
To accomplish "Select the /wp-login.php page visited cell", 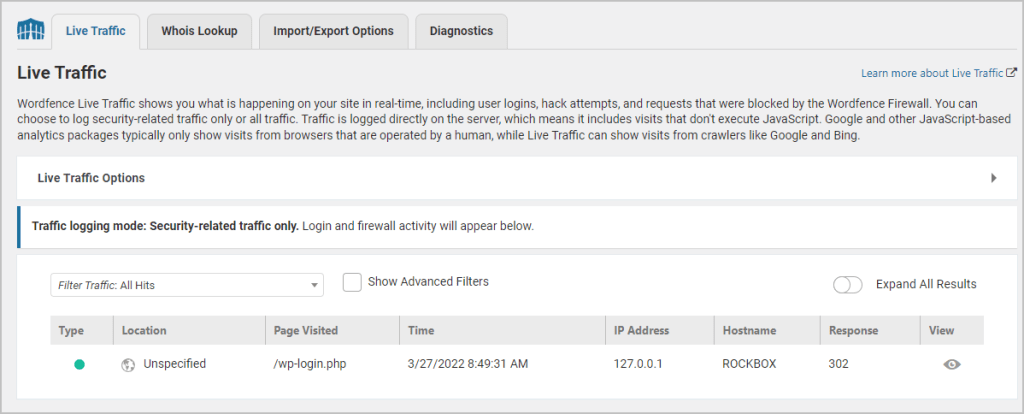I will [310, 364].
